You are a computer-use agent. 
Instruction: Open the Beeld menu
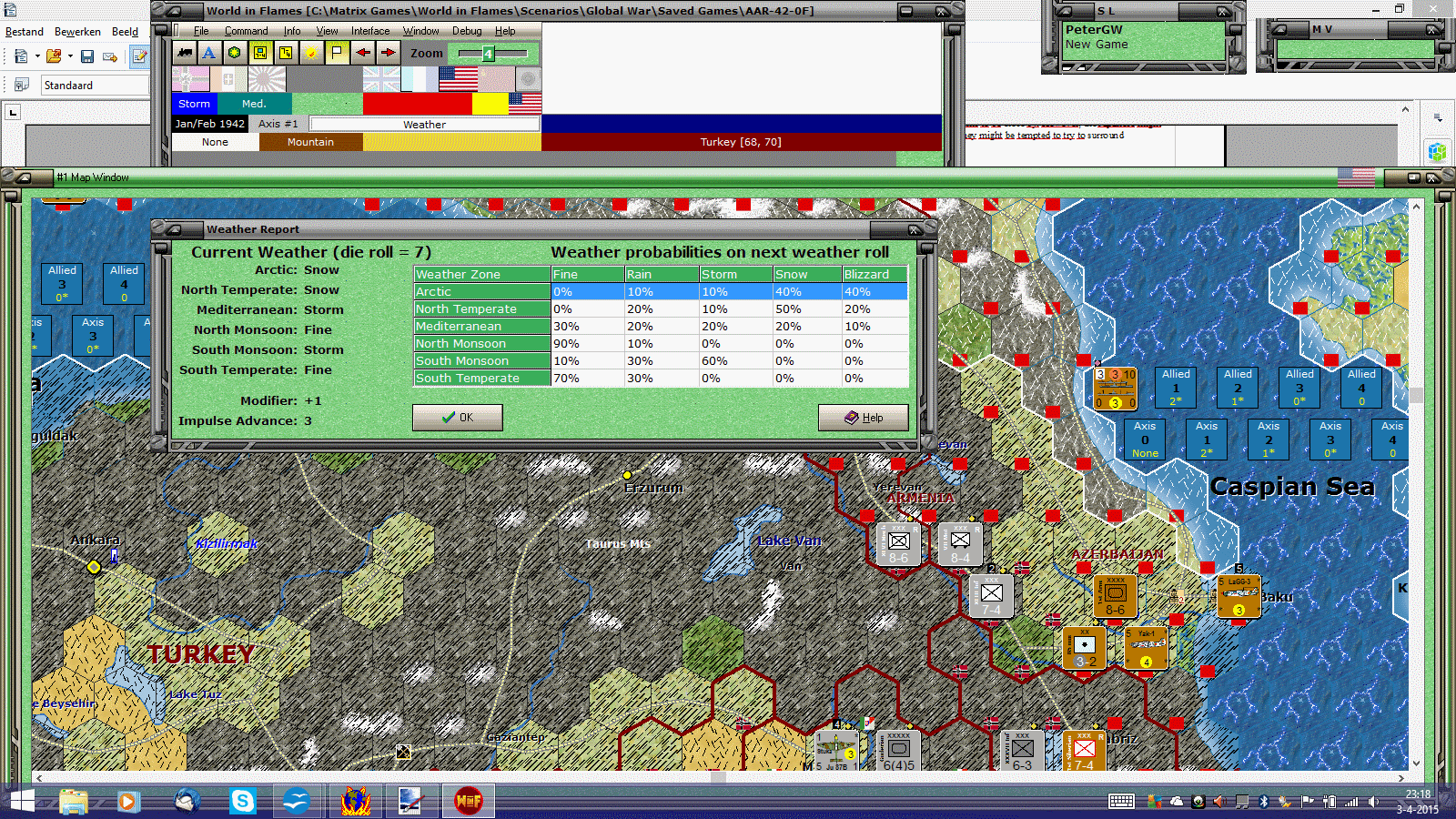(126, 32)
